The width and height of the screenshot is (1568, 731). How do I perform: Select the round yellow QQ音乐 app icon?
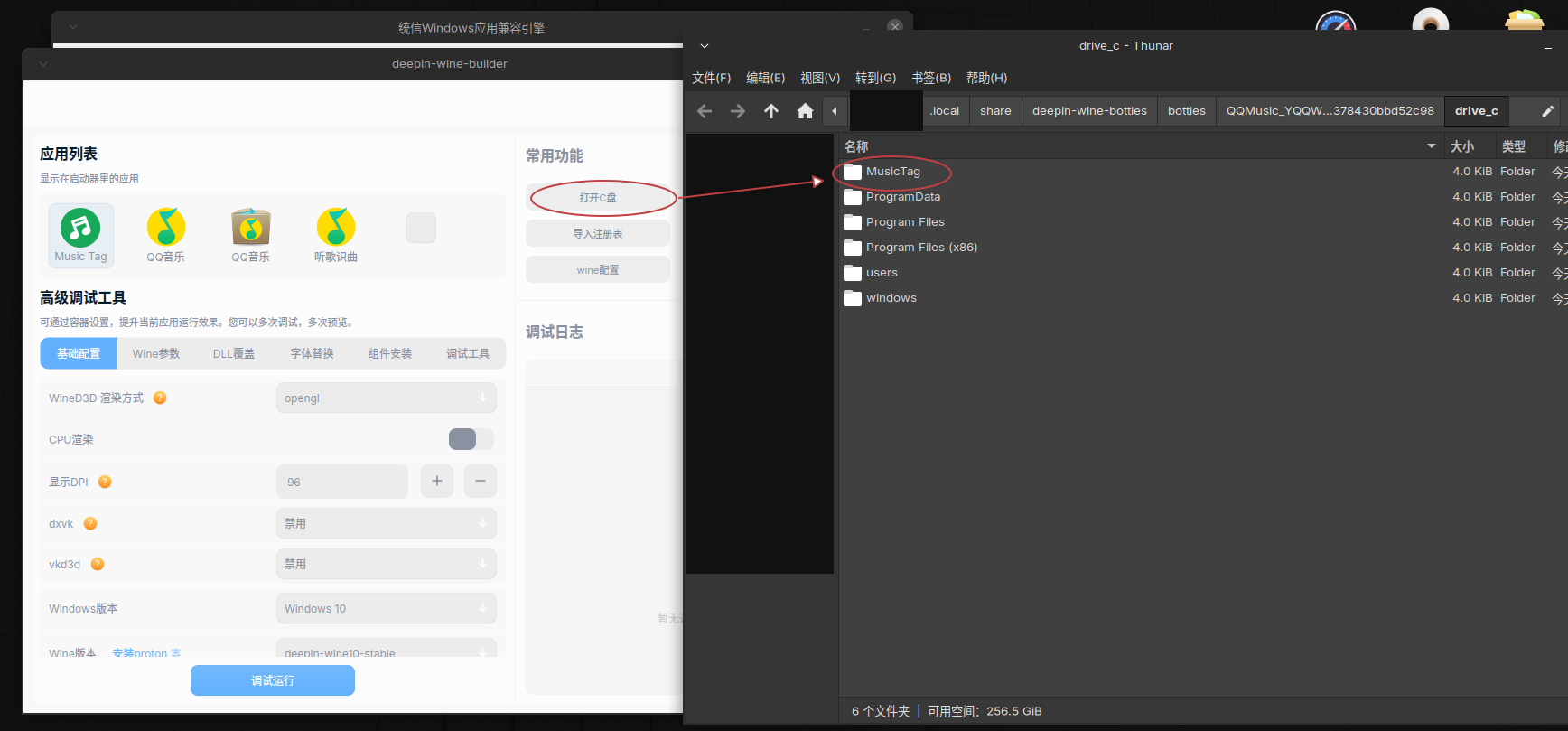click(166, 228)
